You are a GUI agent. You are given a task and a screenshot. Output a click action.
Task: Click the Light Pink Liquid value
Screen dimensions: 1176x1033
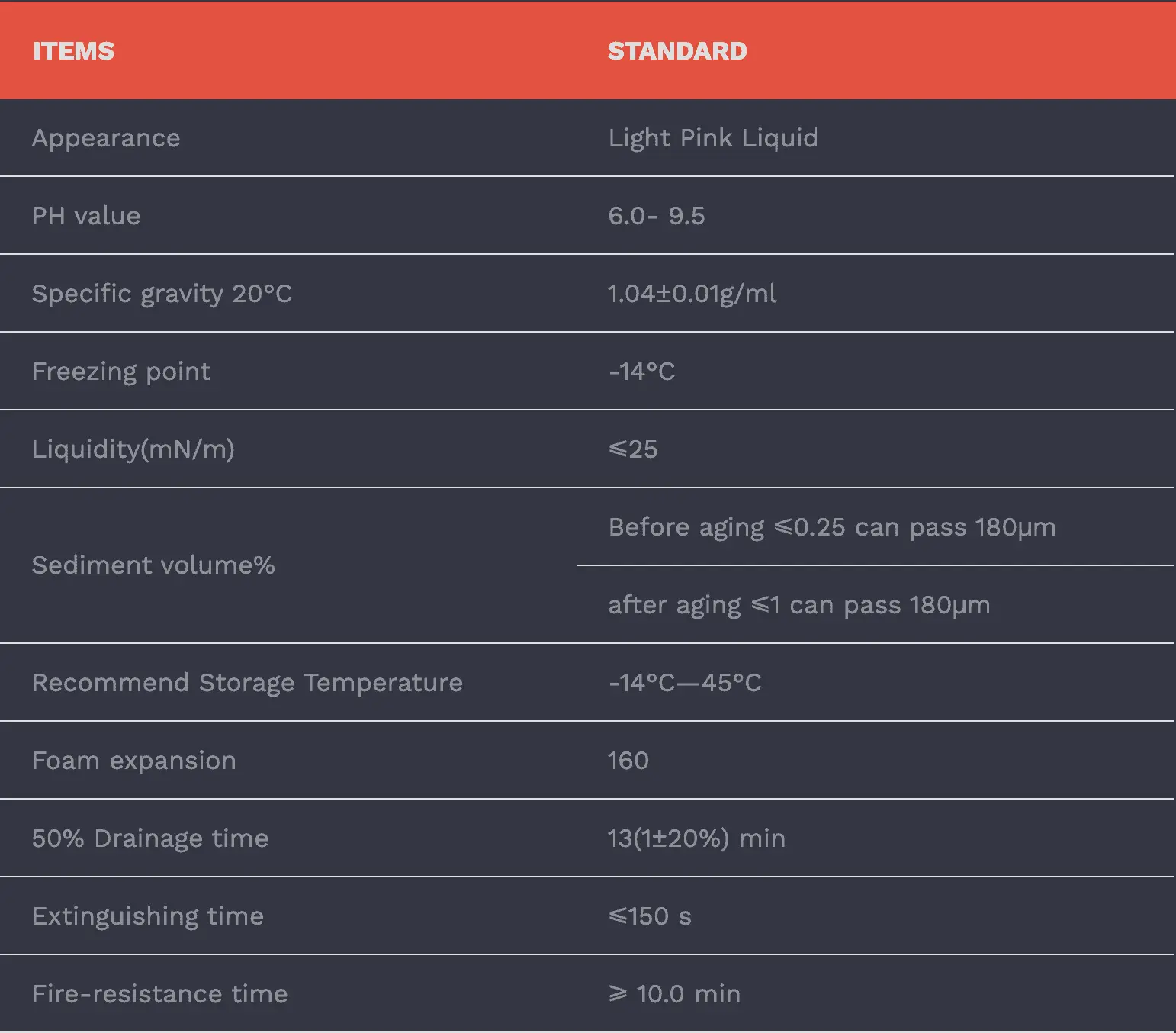click(x=712, y=138)
